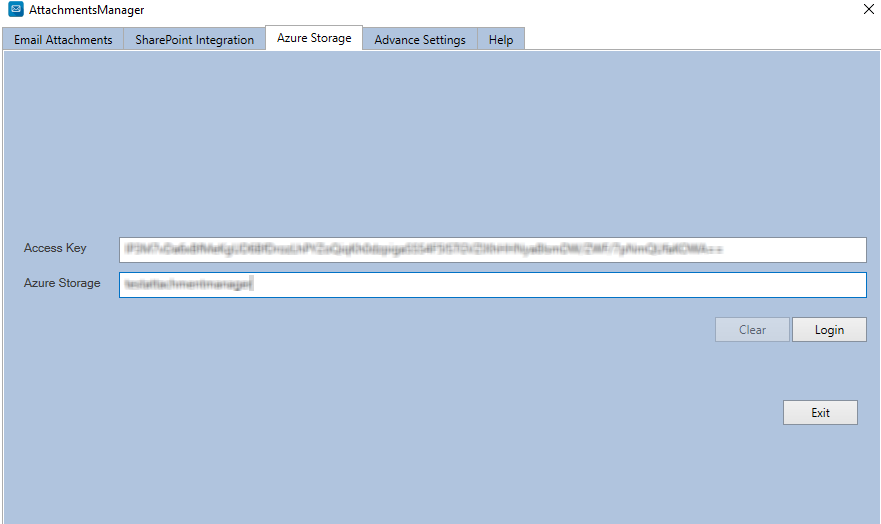Open the Help tab
Screen dimensions: 881x524
pyautogui.click(x=501, y=40)
